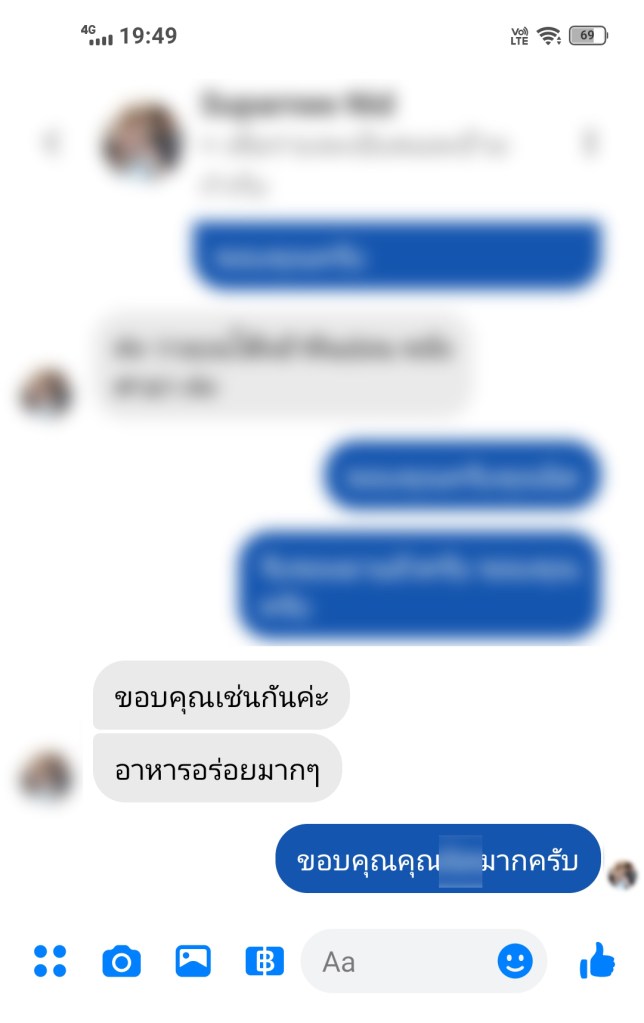644x1023 pixels.
Task: Select the sent ขอบคุณคุณ...มากครับ message bubble
Action: click(438, 859)
